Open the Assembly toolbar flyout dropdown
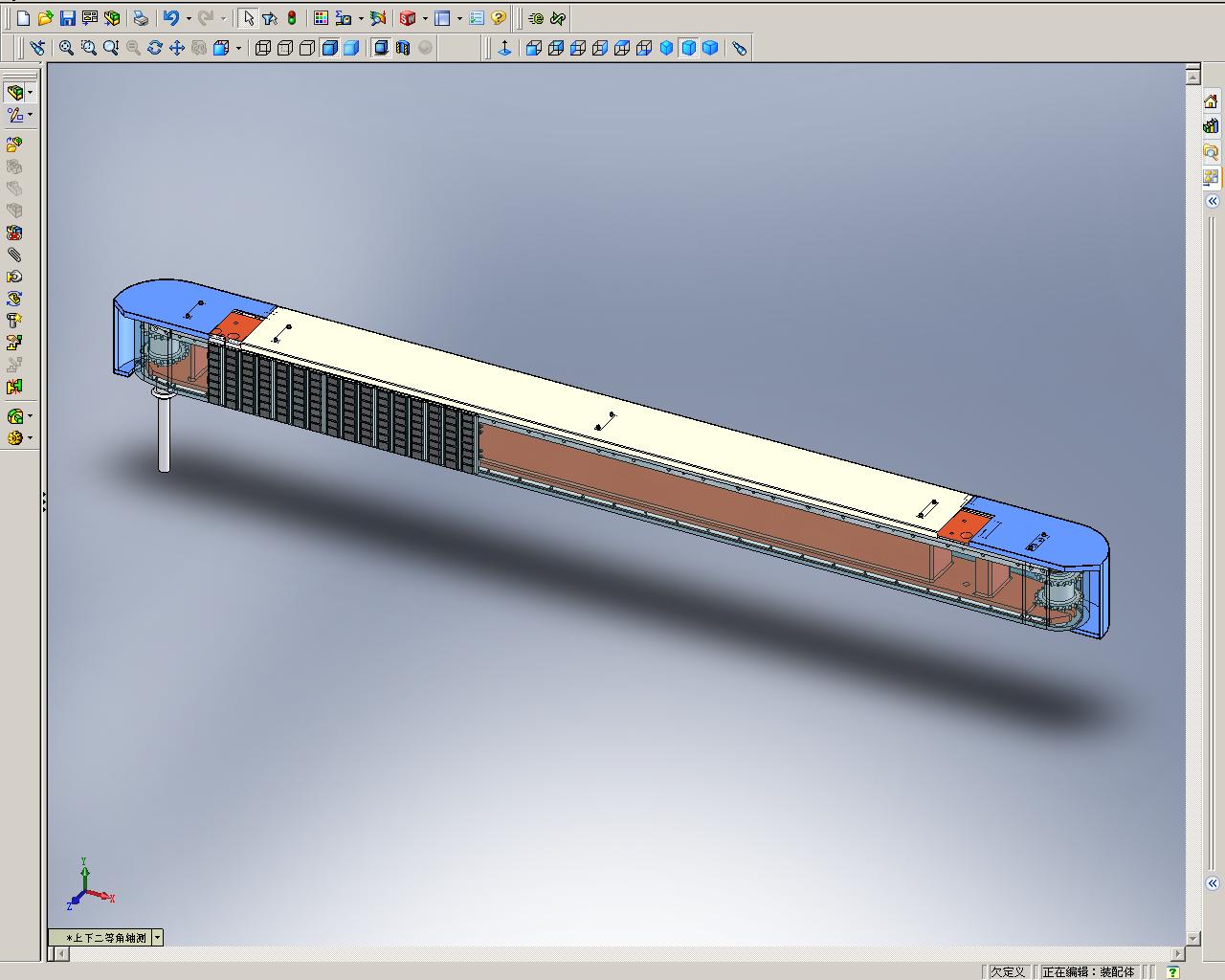Viewport: 1225px width, 980px height. [31, 93]
